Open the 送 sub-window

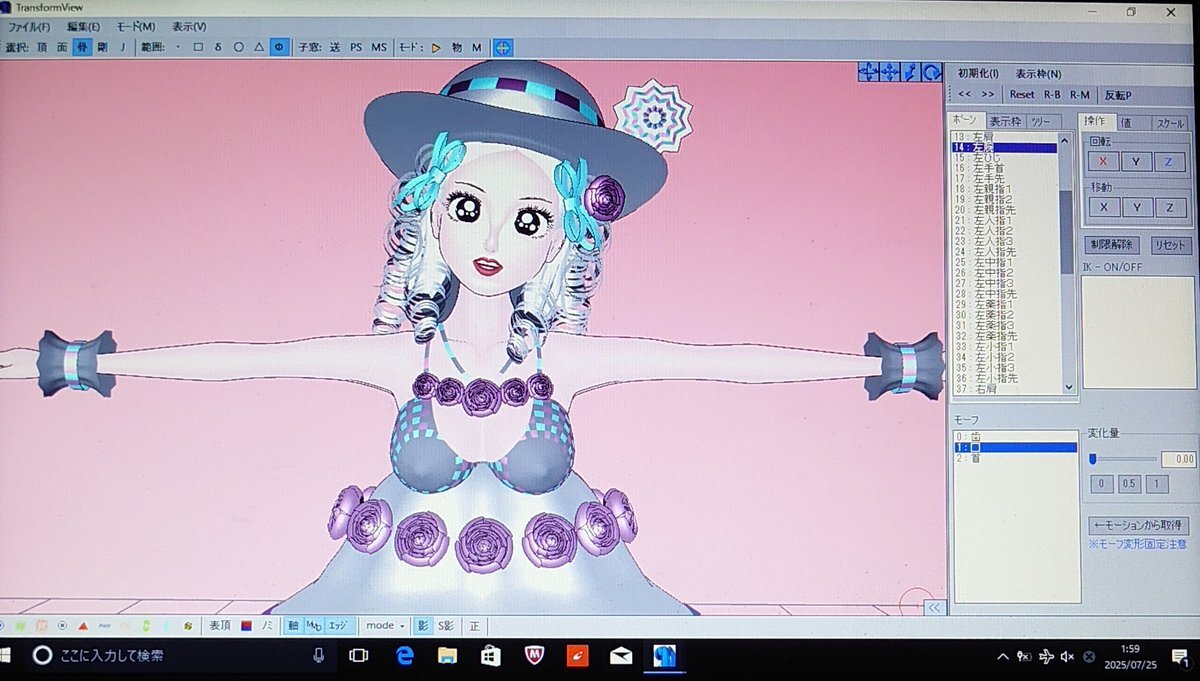[334, 47]
